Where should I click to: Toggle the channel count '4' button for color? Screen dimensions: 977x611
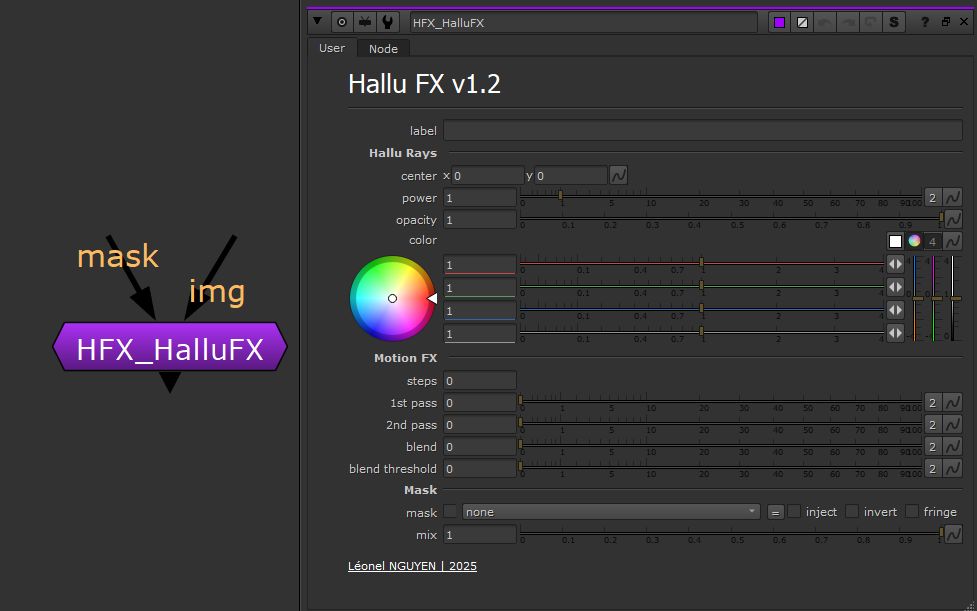932,241
